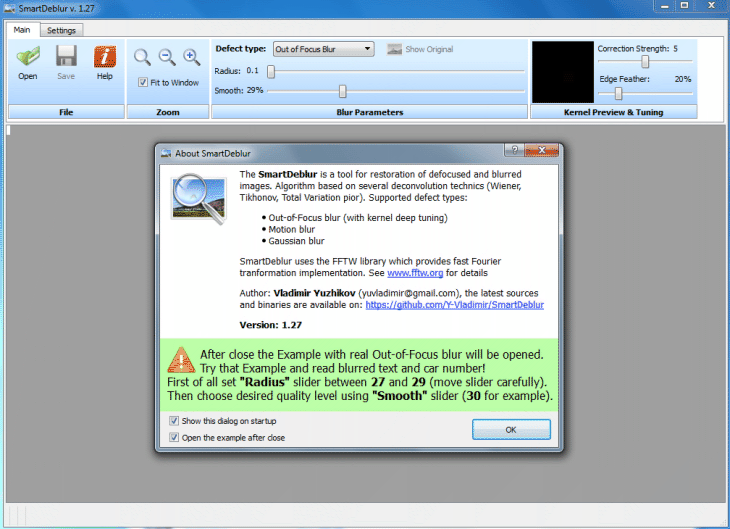The height and width of the screenshot is (529, 730).
Task: Open the GitHub SmartDeblur repository link
Action: (x=454, y=304)
